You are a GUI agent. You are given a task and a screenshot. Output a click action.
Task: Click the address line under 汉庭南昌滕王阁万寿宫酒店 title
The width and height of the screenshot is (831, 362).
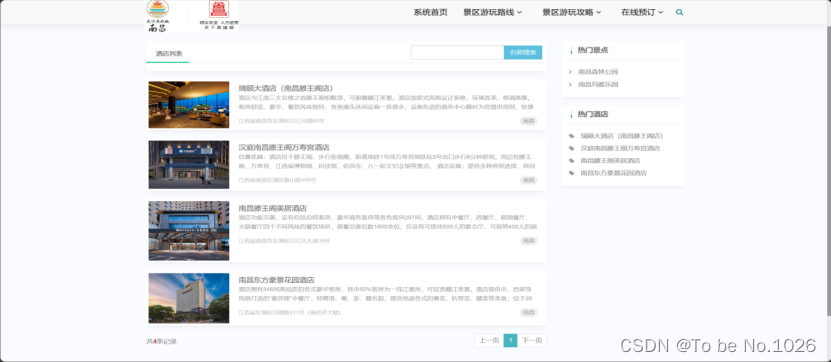point(277,180)
